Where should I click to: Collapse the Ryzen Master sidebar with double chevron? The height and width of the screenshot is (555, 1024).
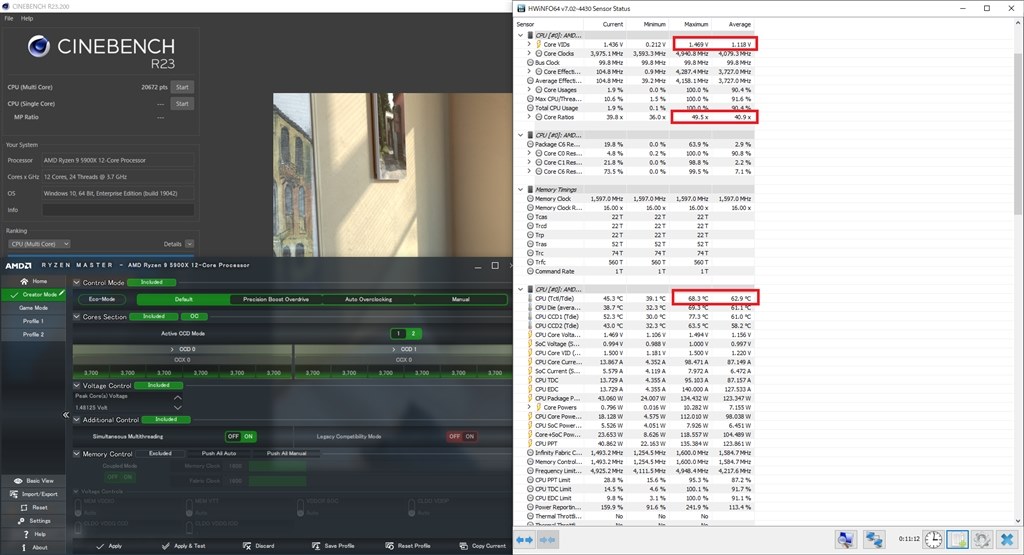[x=66, y=415]
